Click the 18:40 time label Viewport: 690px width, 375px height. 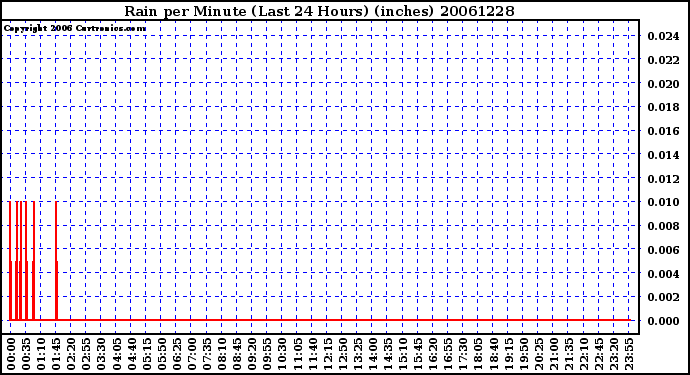point(492,354)
